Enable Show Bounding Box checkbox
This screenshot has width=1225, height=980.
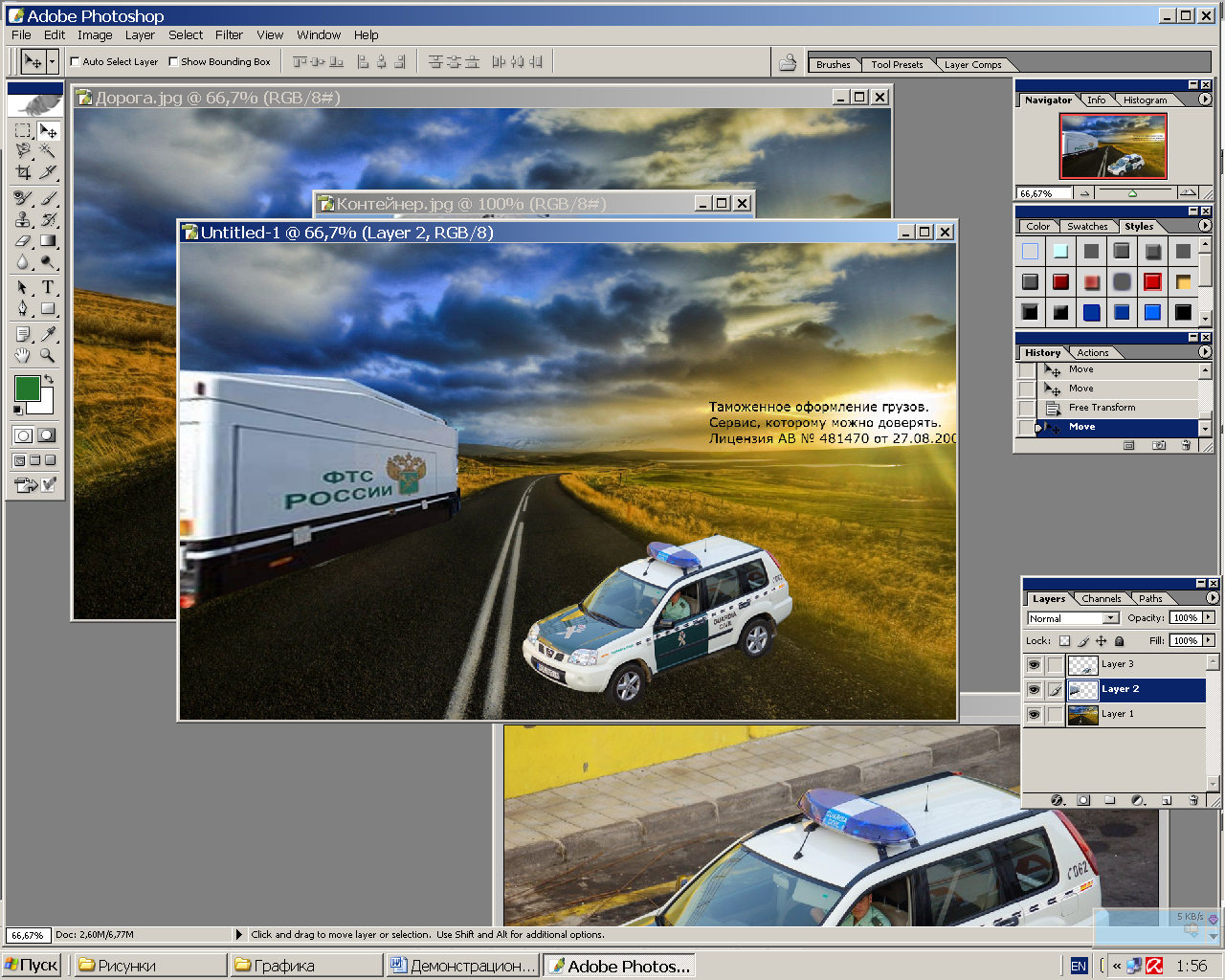coord(173,61)
